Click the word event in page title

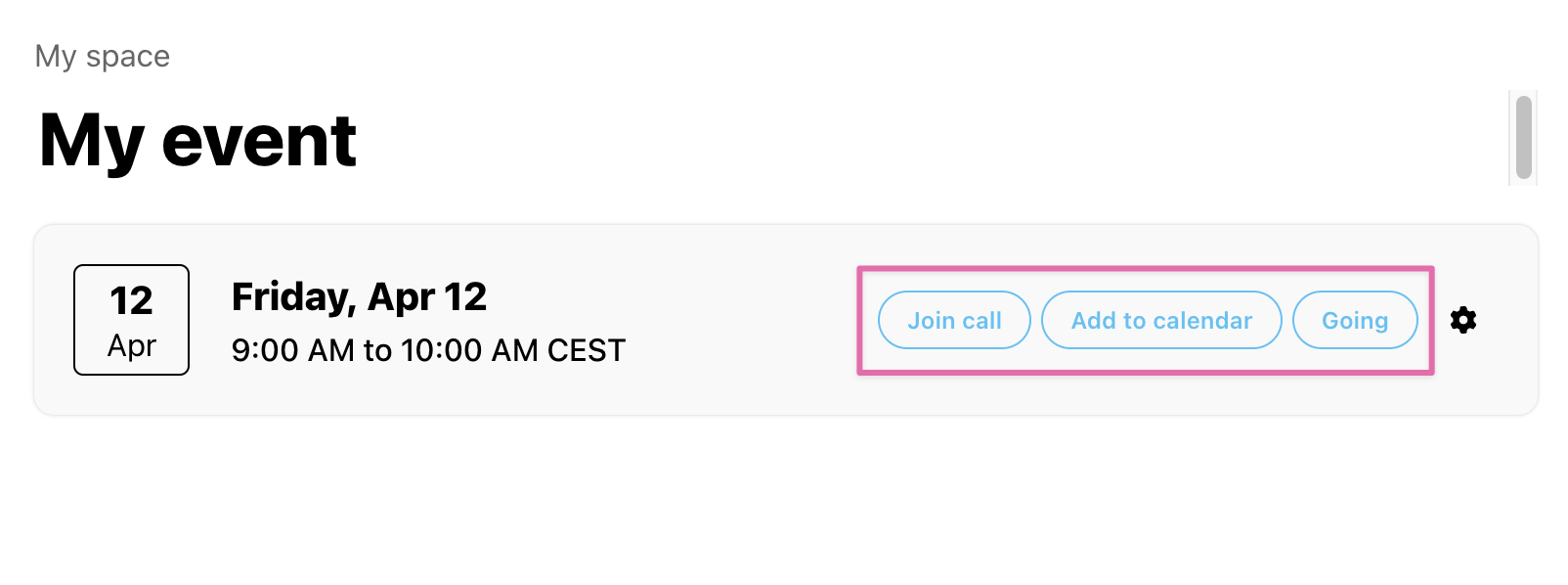tap(259, 141)
